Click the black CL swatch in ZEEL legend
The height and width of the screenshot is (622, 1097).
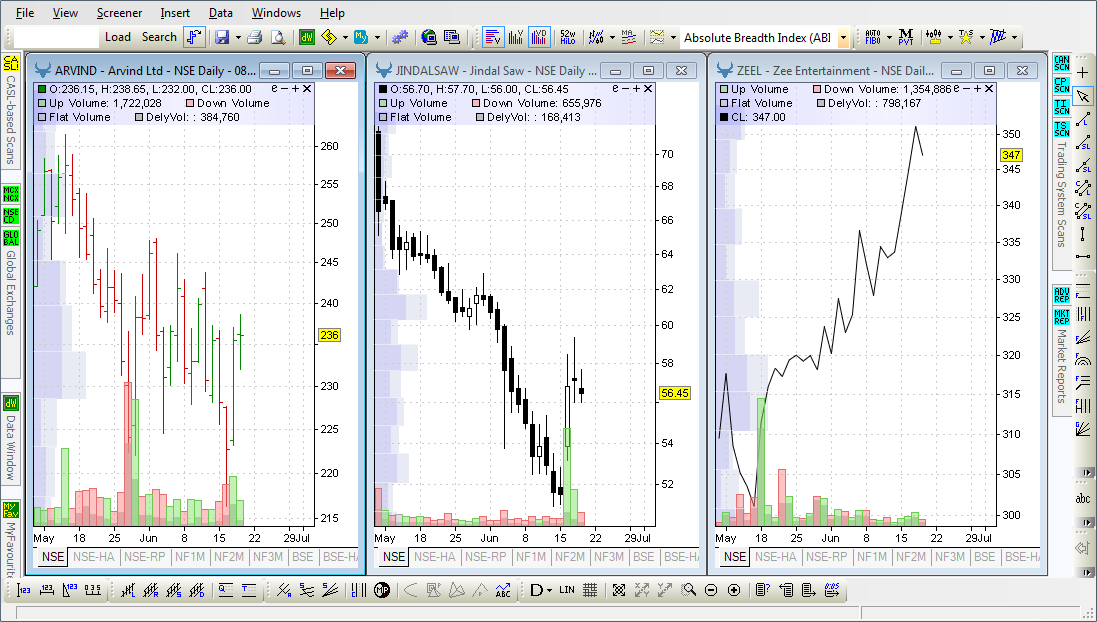click(x=724, y=117)
